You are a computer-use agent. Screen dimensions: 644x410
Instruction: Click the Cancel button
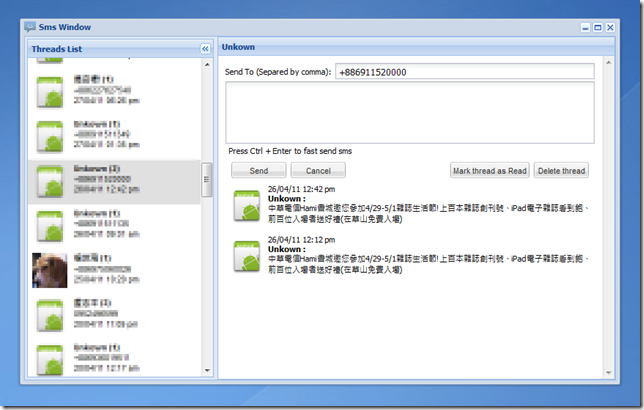coord(318,170)
